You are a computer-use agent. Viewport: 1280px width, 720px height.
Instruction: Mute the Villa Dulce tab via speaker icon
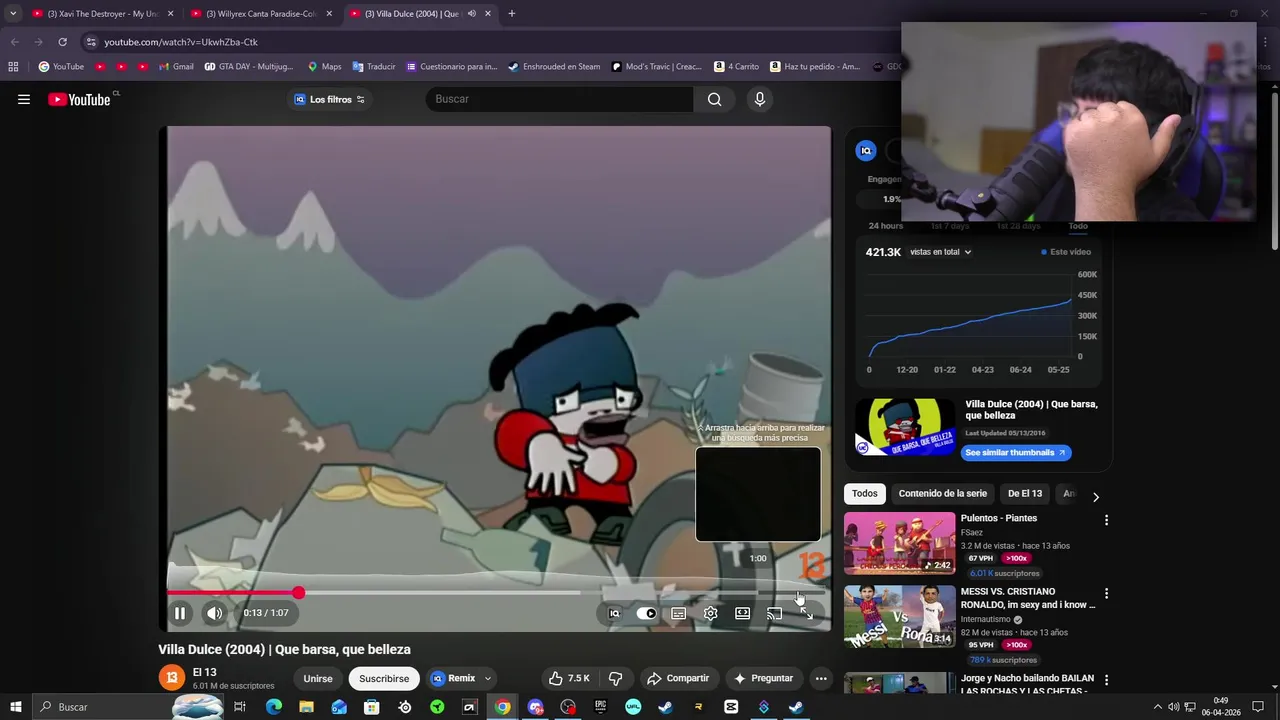(471, 14)
